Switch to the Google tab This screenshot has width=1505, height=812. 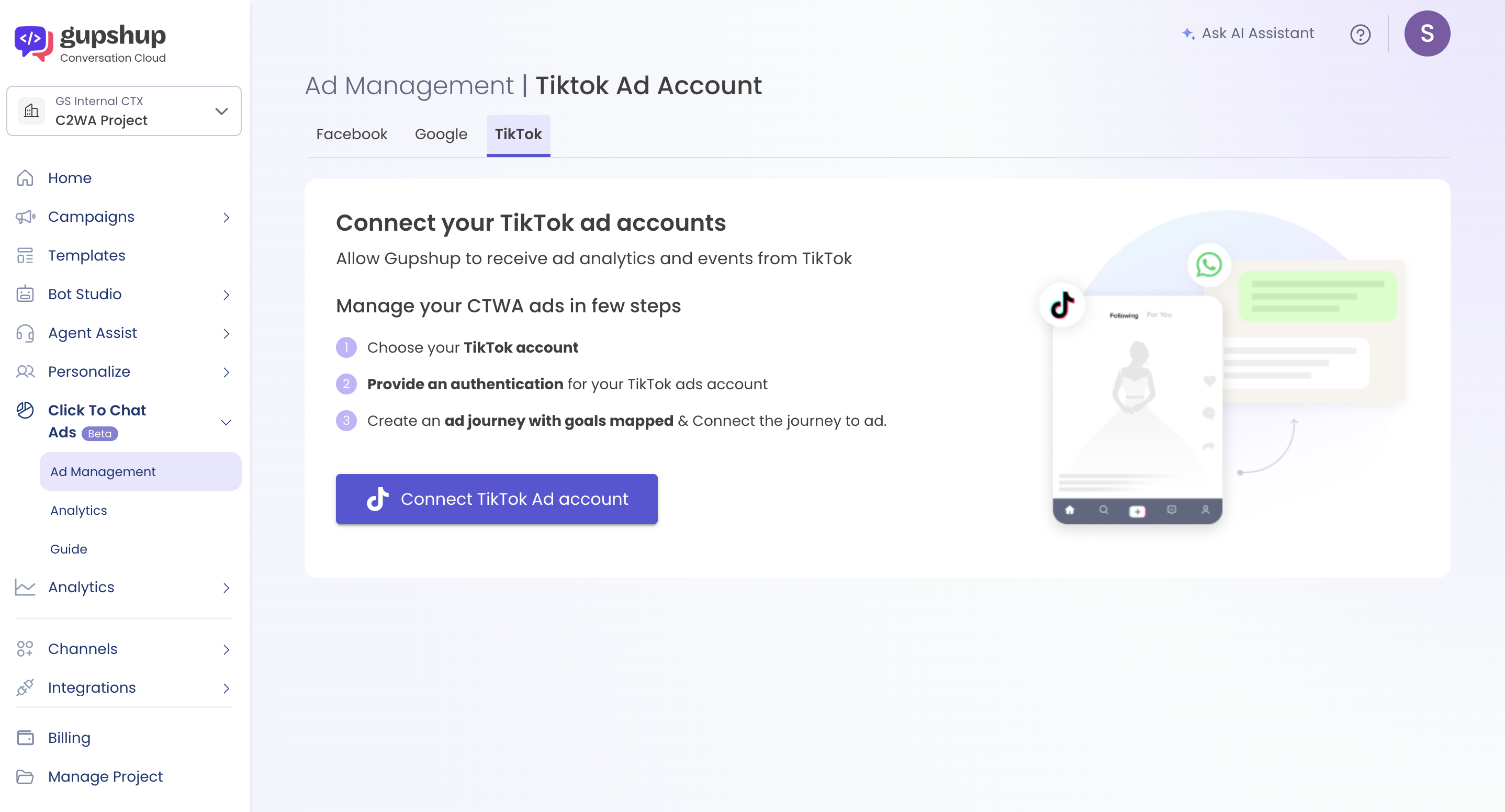pyautogui.click(x=441, y=134)
